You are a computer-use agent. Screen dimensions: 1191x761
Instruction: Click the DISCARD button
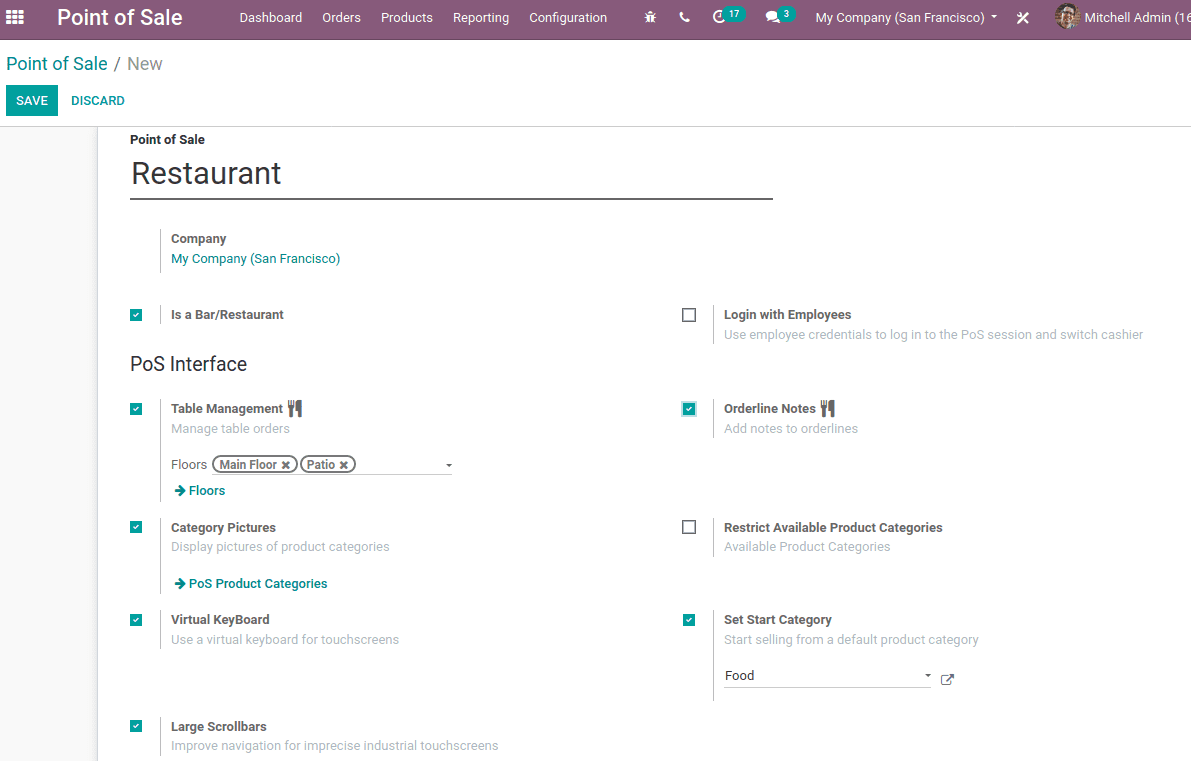98,100
